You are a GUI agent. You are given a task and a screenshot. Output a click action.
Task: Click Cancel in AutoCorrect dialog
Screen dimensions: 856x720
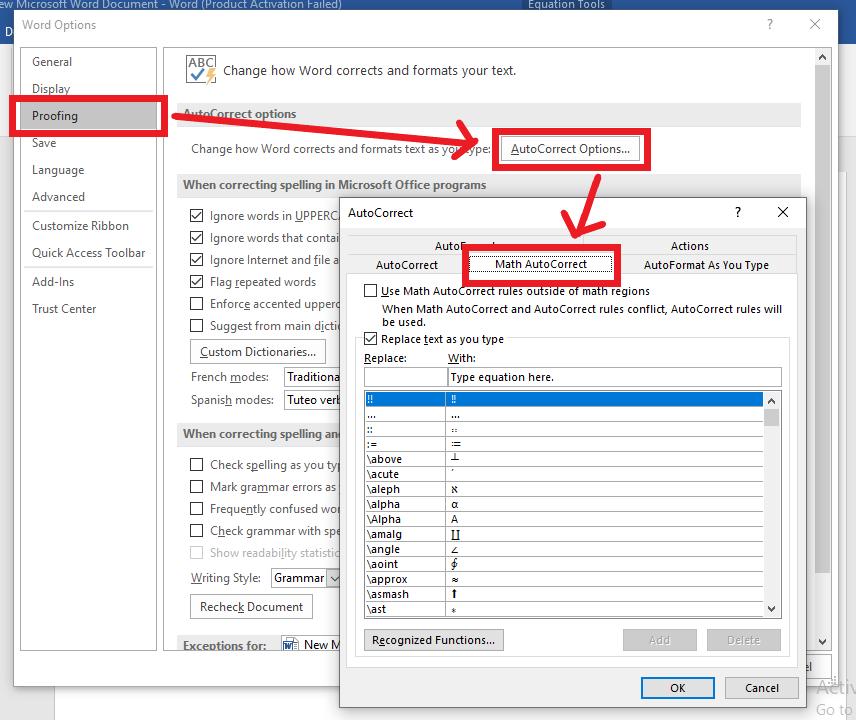(762, 688)
